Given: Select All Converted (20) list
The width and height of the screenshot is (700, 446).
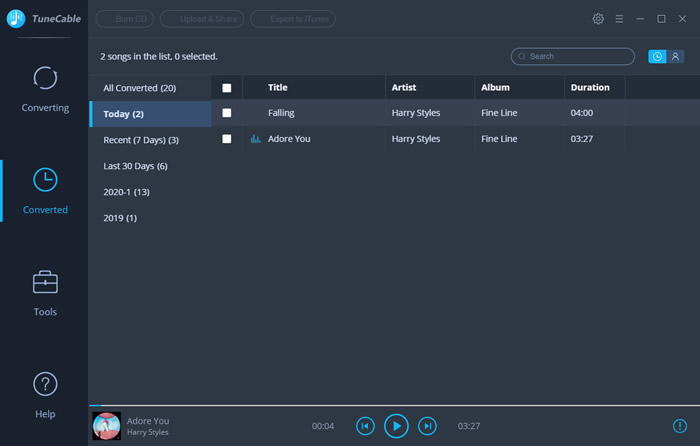Looking at the screenshot, I should [150, 88].
